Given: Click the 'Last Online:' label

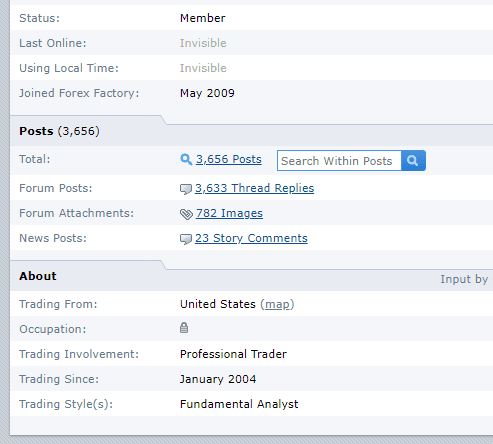Looking at the screenshot, I should point(53,43).
